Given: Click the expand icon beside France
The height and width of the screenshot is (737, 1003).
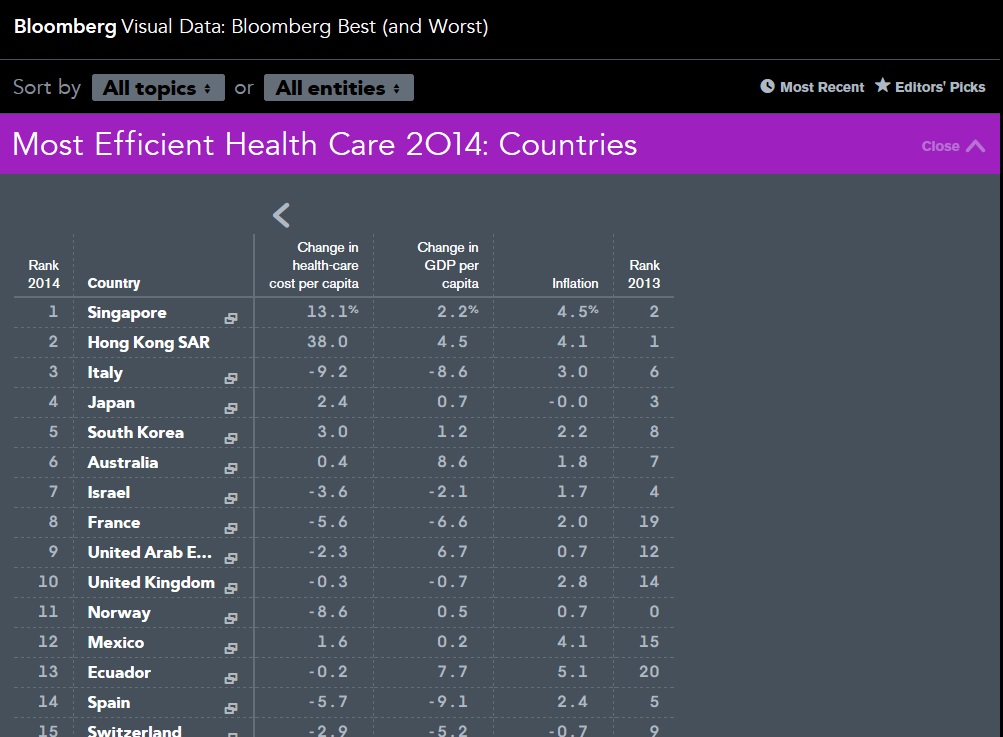Looking at the screenshot, I should pyautogui.click(x=231, y=529).
